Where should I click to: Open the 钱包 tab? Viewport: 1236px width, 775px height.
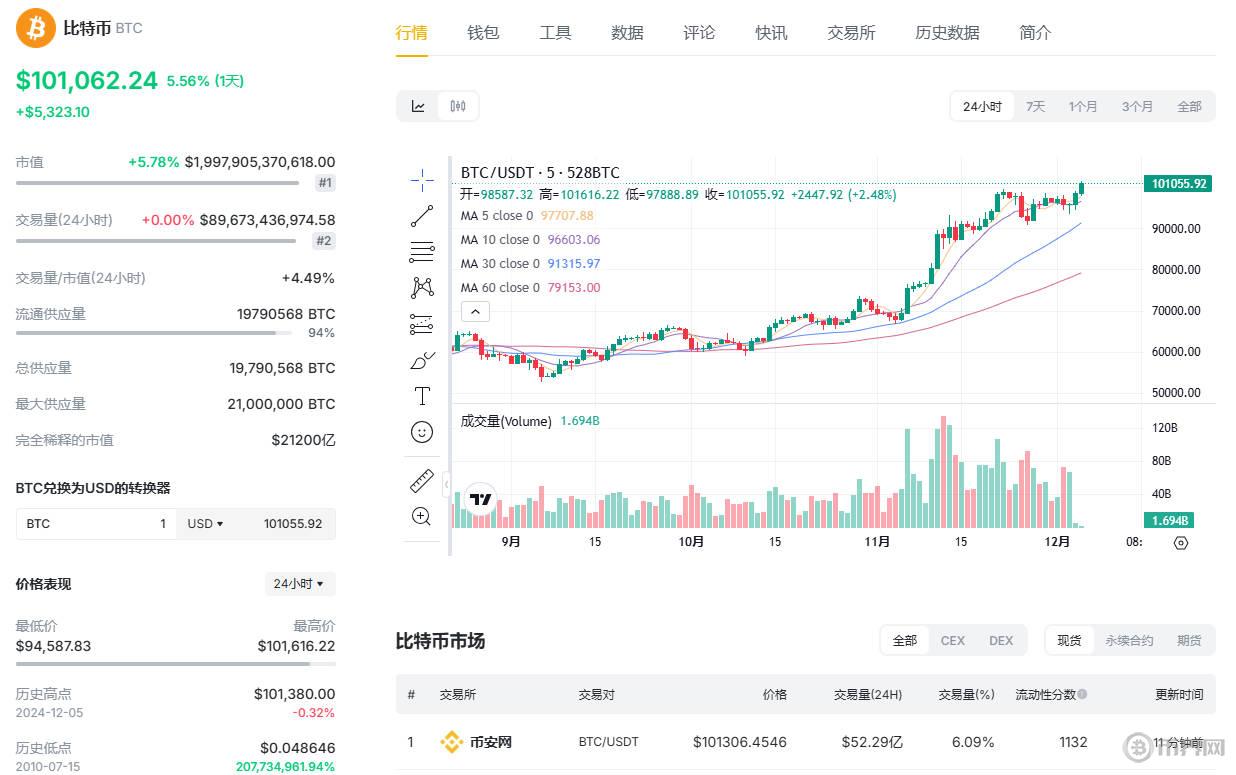click(483, 32)
